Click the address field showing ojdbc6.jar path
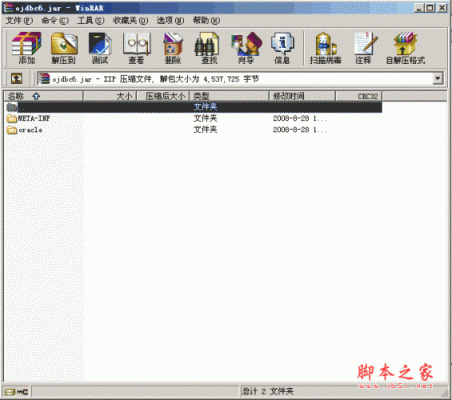This screenshot has height=400, width=452. point(240,79)
